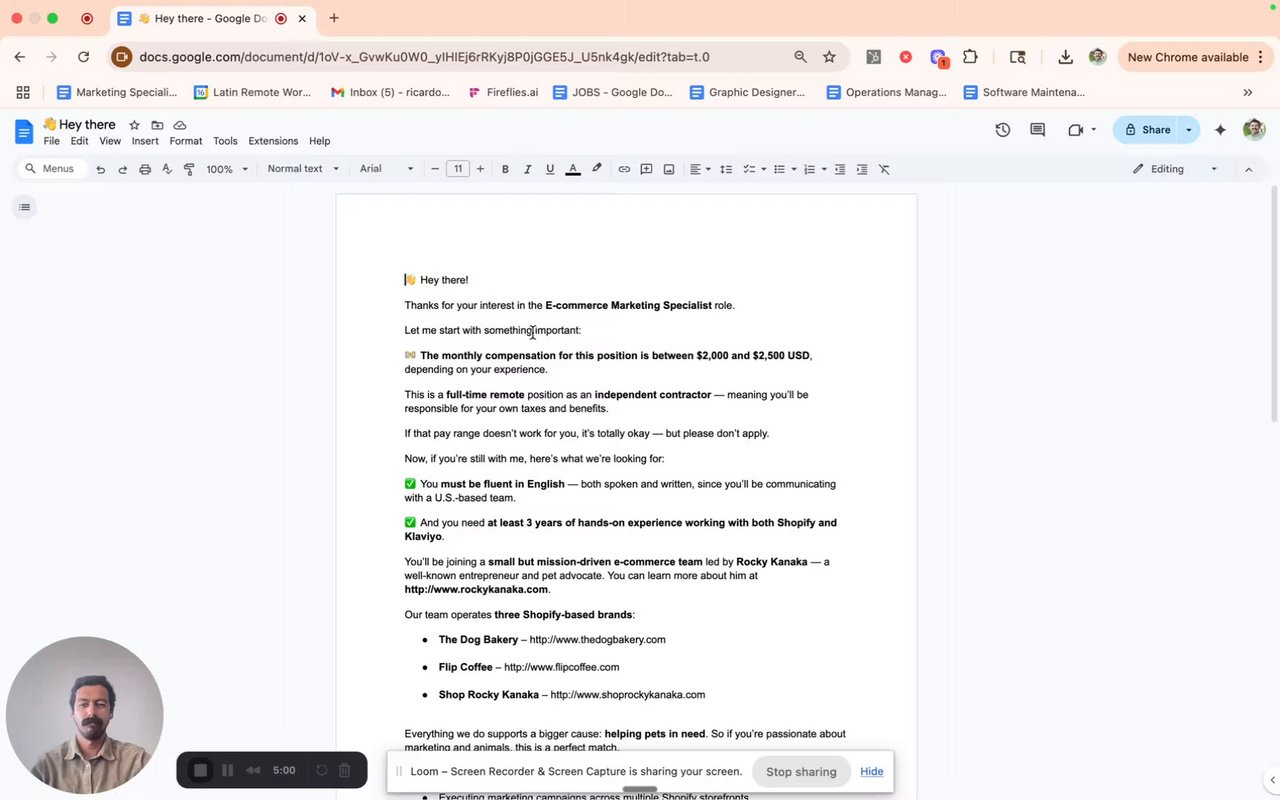Click the Menus search box
Viewport: 1280px width, 800px height.
coord(50,169)
